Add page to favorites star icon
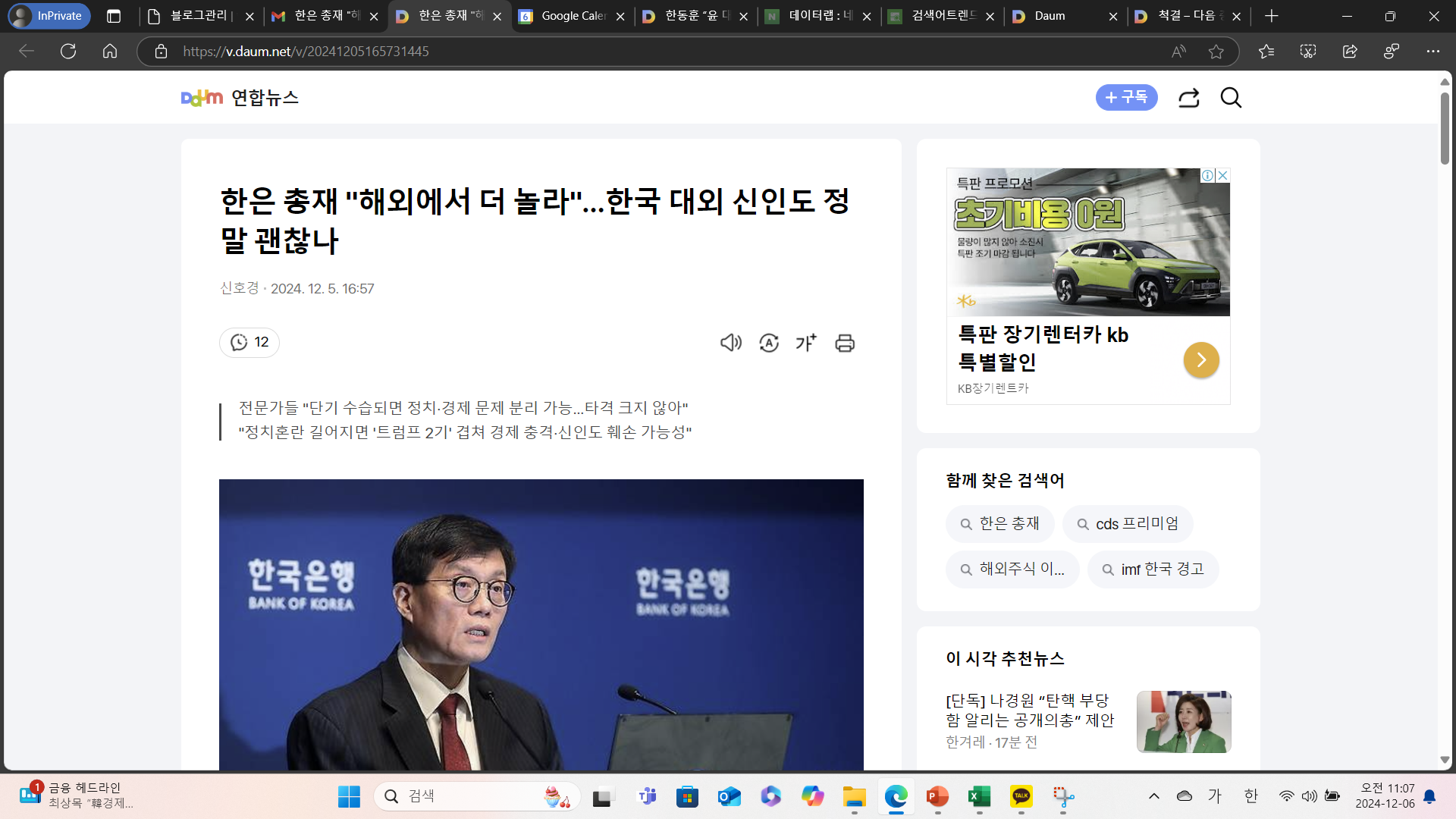The height and width of the screenshot is (819, 1456). point(1216,51)
